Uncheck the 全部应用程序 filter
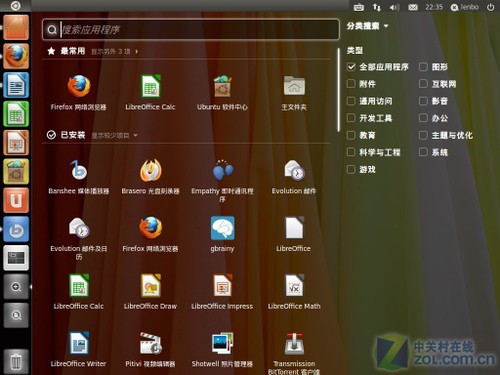Image resolution: width=500 pixels, height=375 pixels. (x=351, y=67)
